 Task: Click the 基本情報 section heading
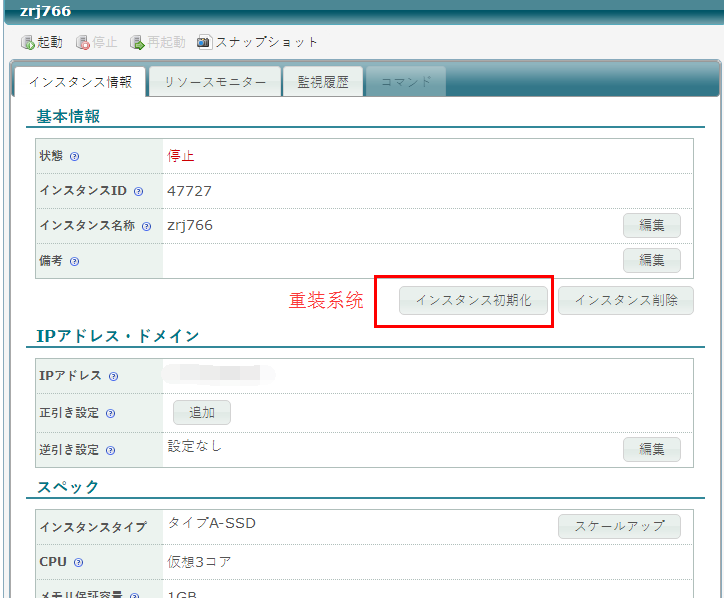point(68,116)
